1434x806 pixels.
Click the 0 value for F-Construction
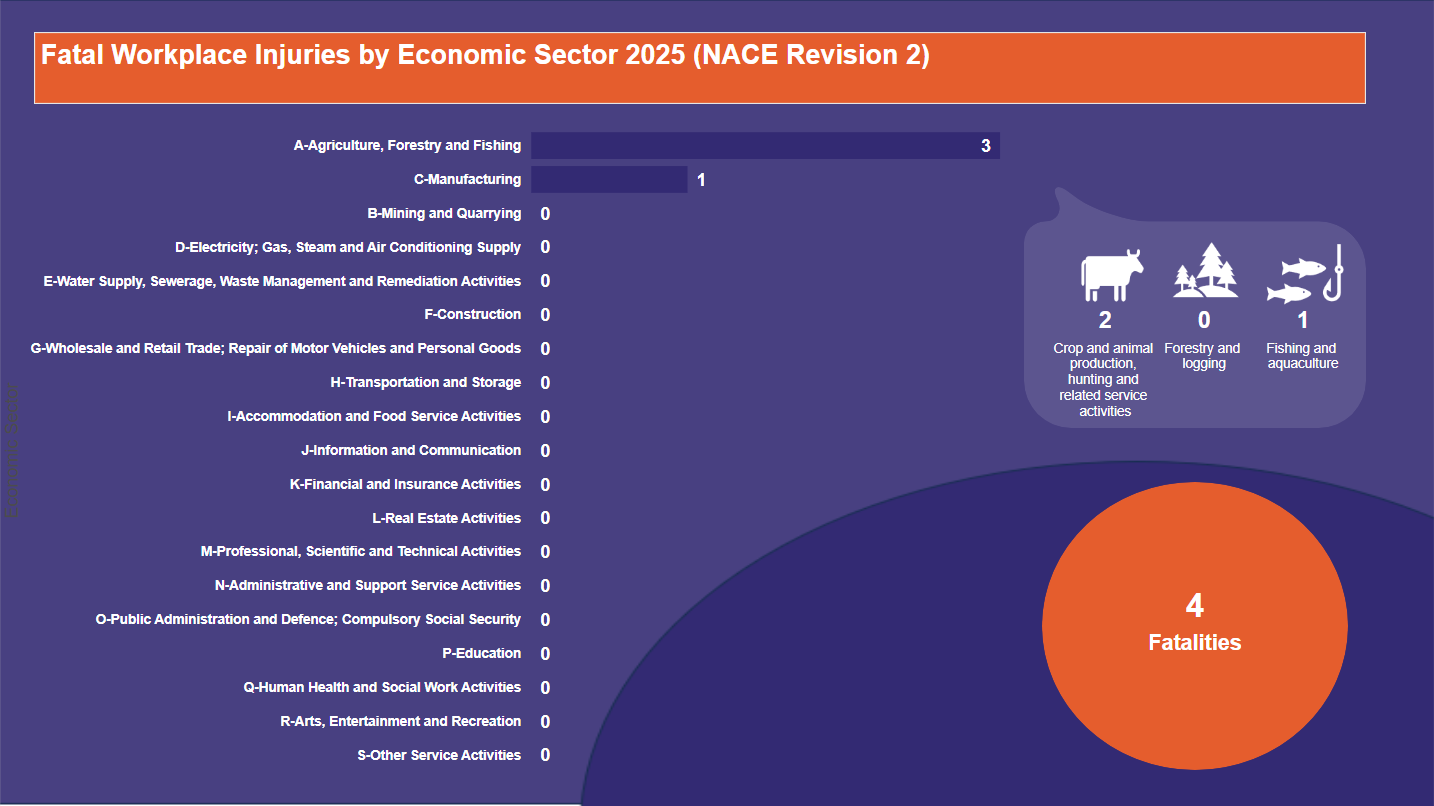[x=545, y=315]
